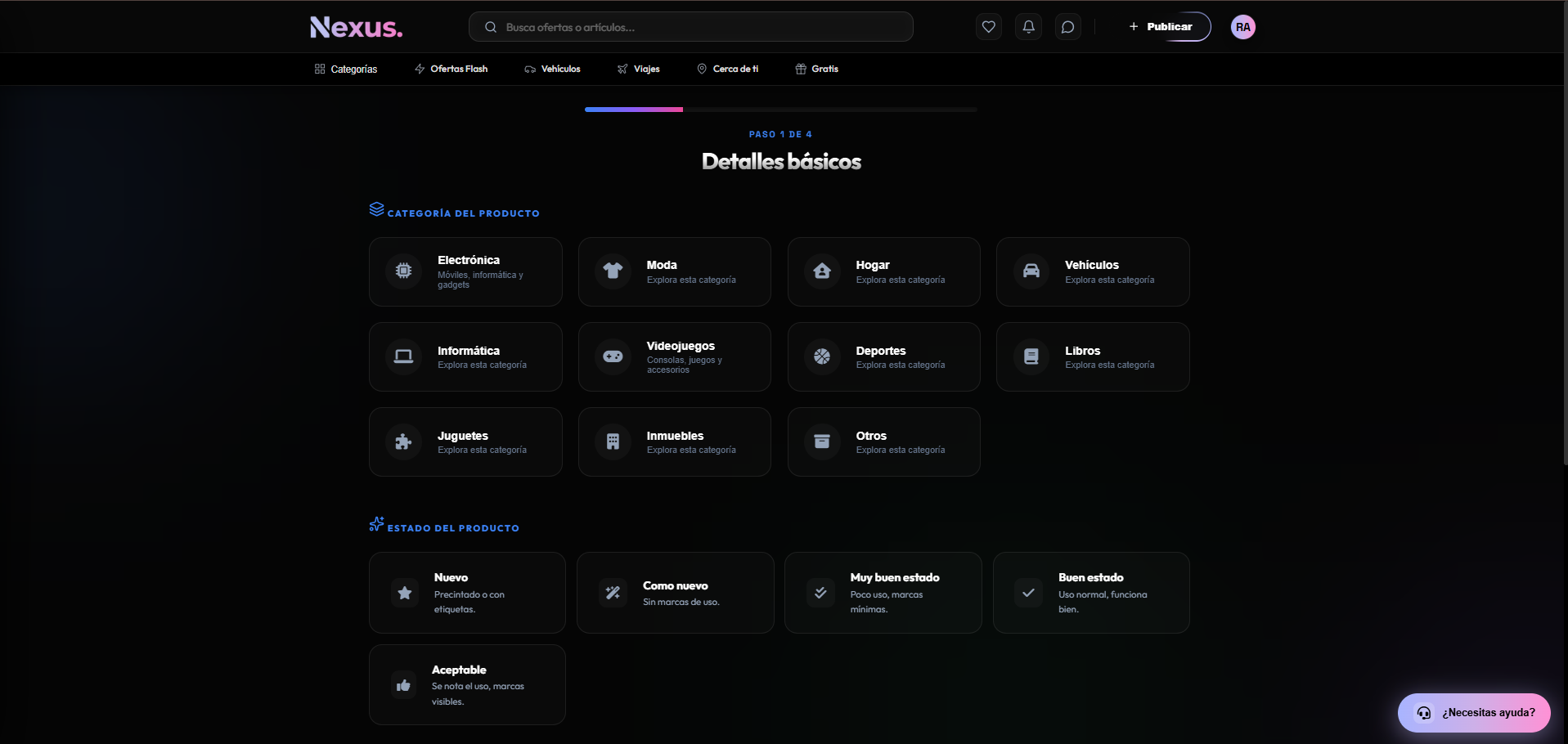Click the Vehículos car icon in the category grid
The image size is (1568, 744).
(1031, 271)
